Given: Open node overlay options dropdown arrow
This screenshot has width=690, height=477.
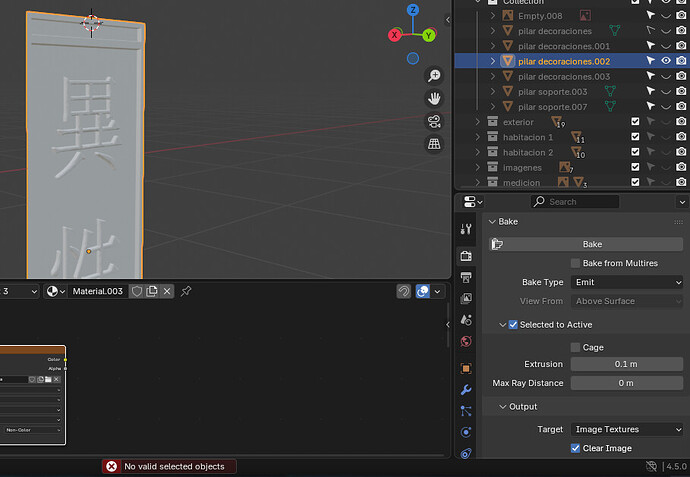Looking at the screenshot, I should point(437,291).
